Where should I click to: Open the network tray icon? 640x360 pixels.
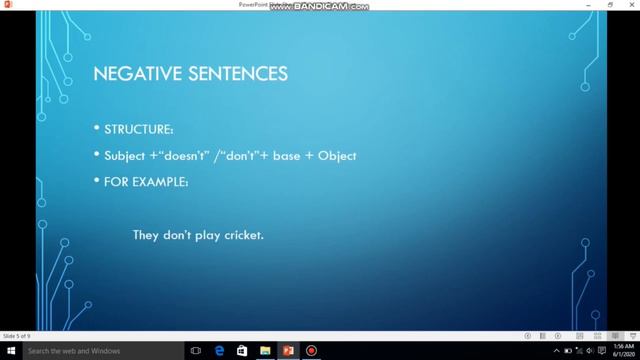(579, 351)
